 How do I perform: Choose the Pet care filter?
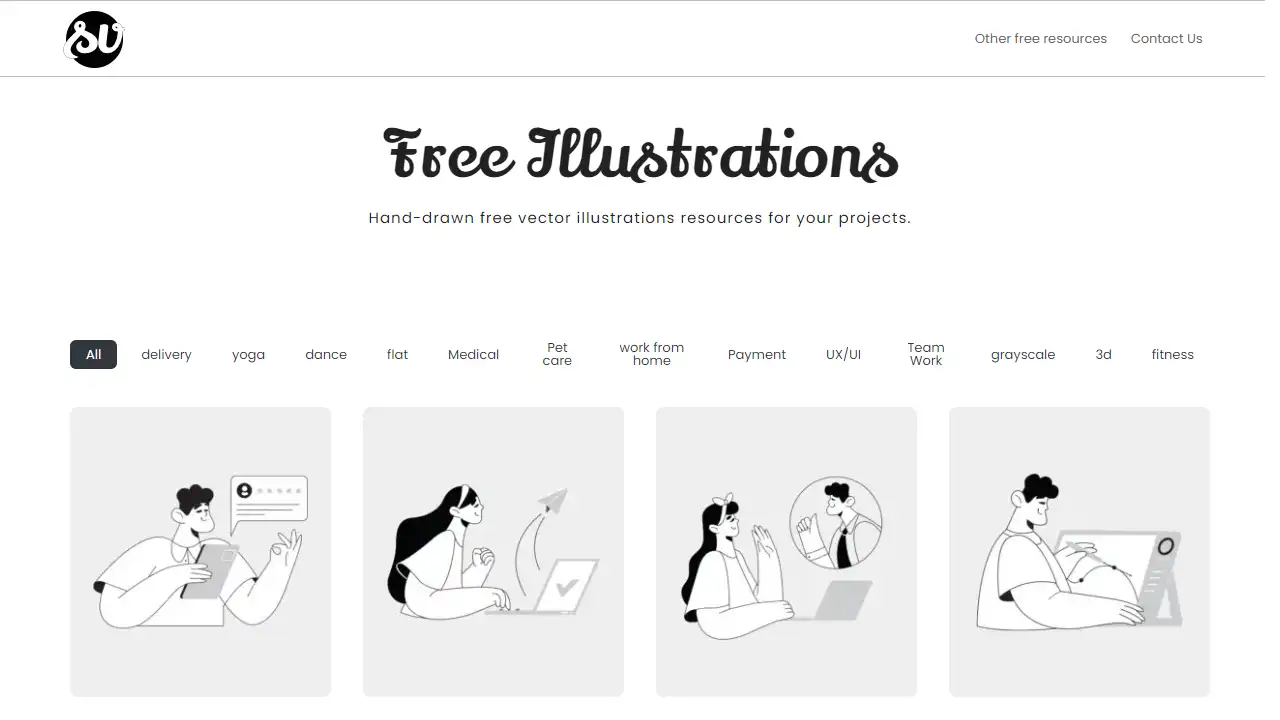pyautogui.click(x=557, y=354)
